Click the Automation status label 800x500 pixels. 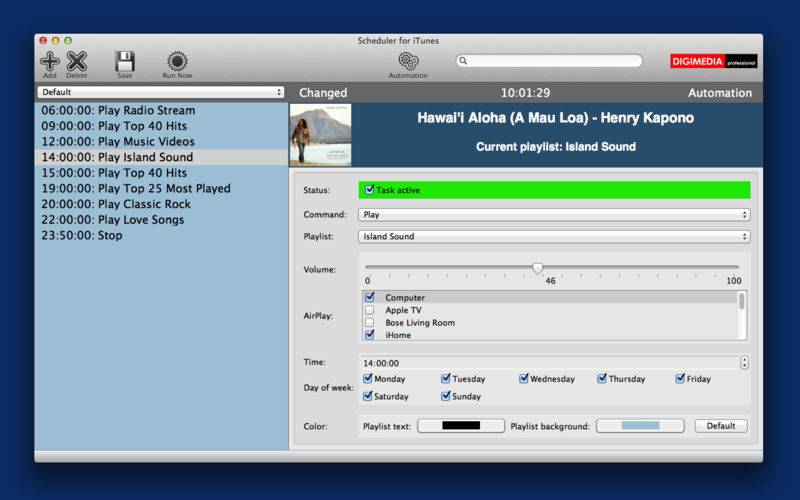tap(719, 93)
